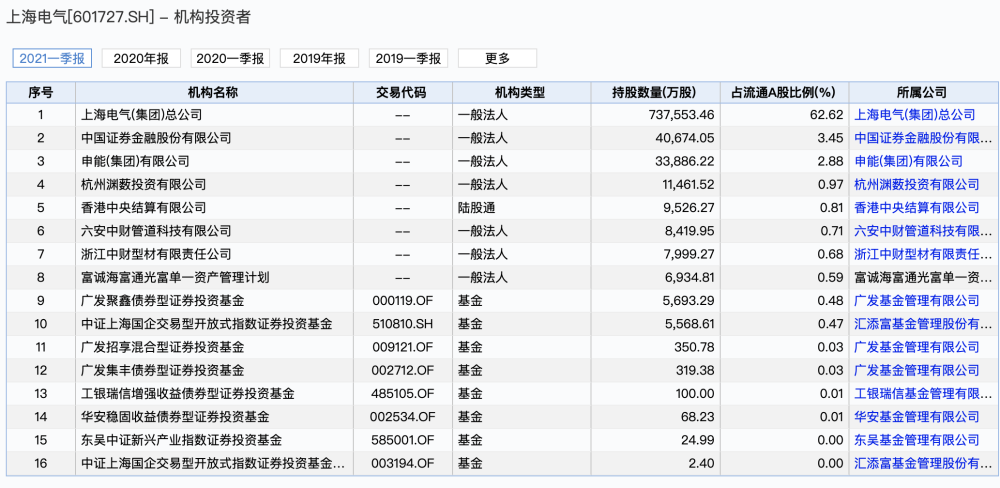Open 杭州渊薮投资有限公司 company link

pyautogui.click(x=916, y=184)
